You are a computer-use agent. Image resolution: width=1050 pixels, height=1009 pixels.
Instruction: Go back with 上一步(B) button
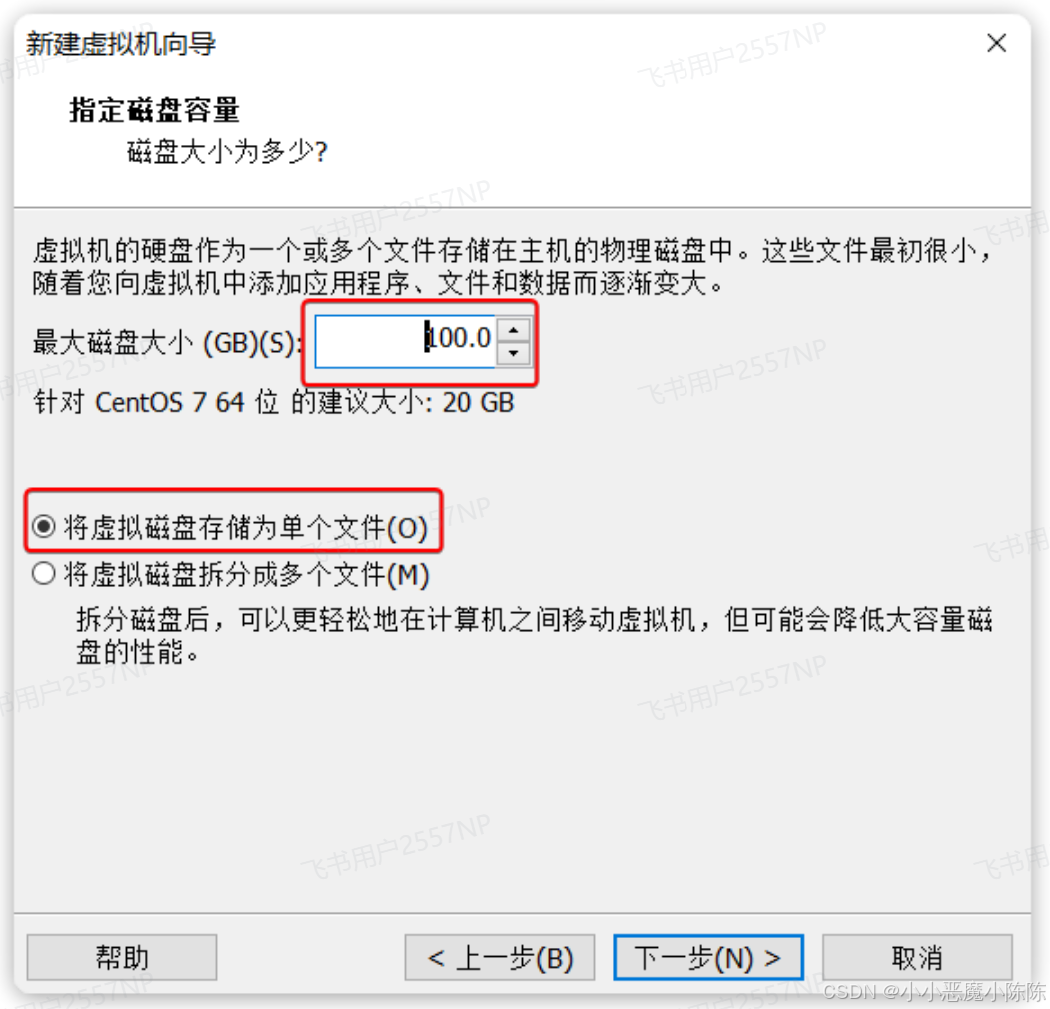click(x=500, y=957)
